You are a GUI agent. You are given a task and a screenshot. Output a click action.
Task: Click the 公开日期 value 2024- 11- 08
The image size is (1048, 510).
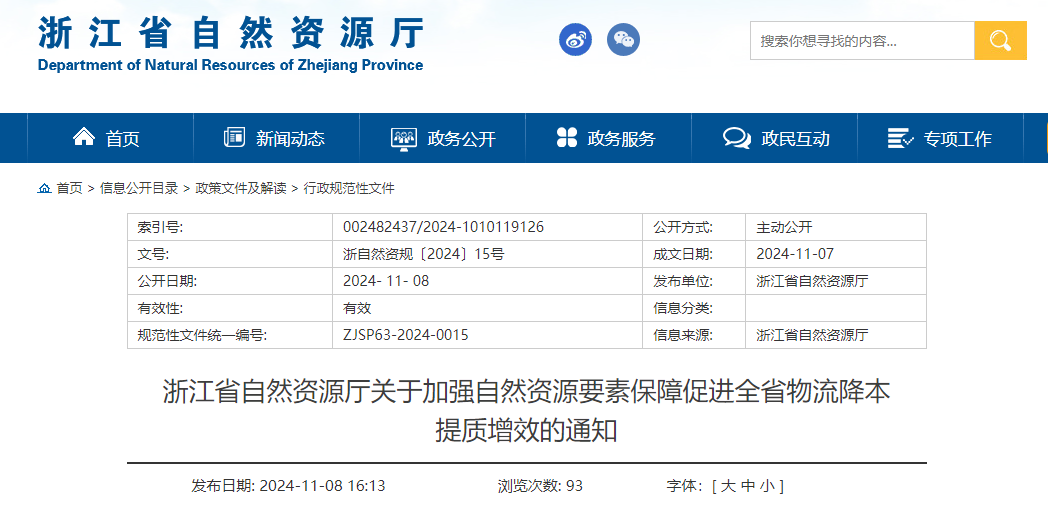tap(386, 281)
